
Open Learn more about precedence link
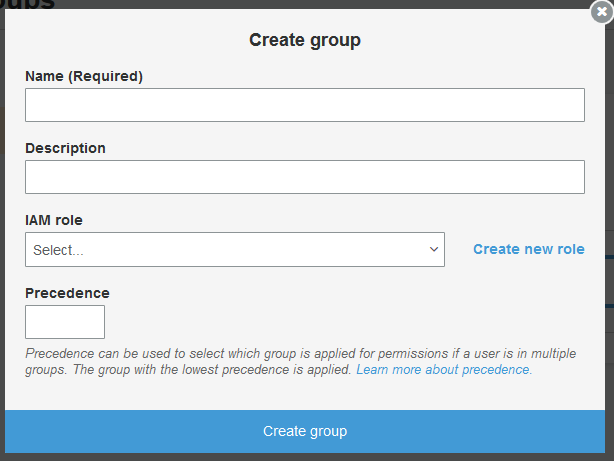point(444,369)
